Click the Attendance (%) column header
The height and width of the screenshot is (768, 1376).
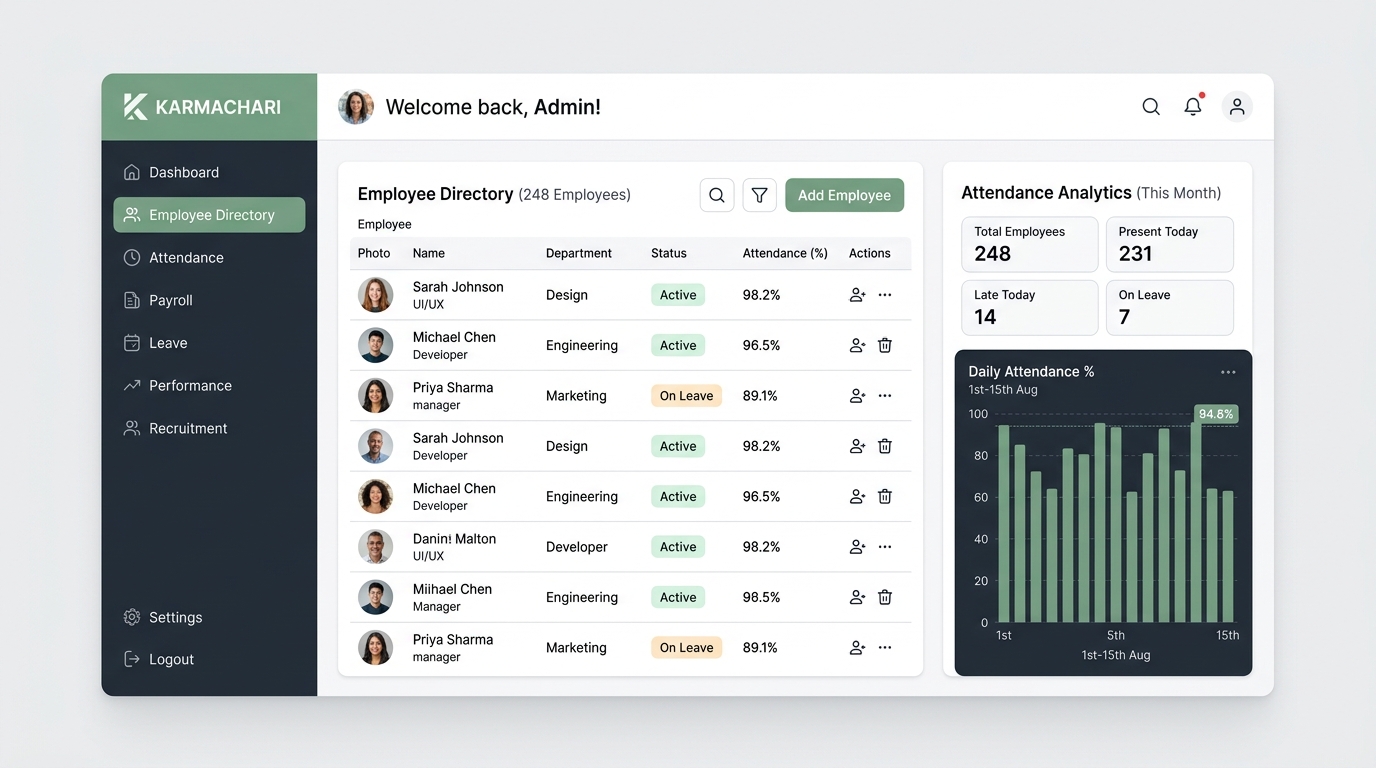pos(785,253)
